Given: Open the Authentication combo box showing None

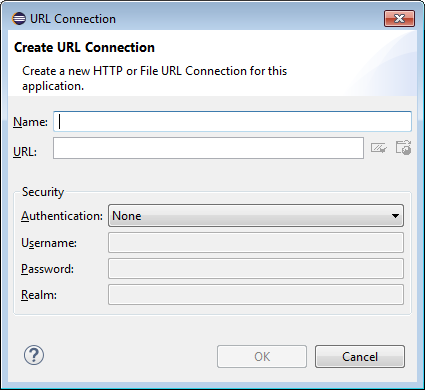Looking at the screenshot, I should [x=256, y=216].
